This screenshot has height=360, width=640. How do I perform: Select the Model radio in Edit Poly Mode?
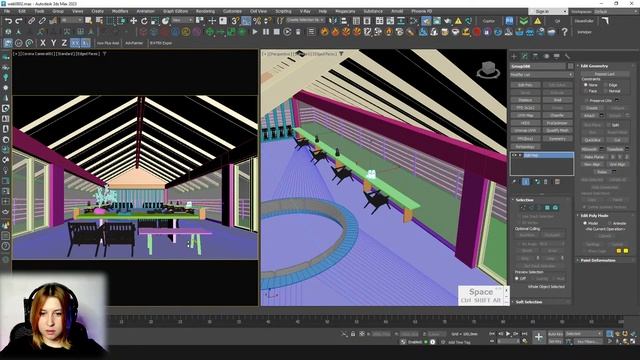(x=585, y=223)
